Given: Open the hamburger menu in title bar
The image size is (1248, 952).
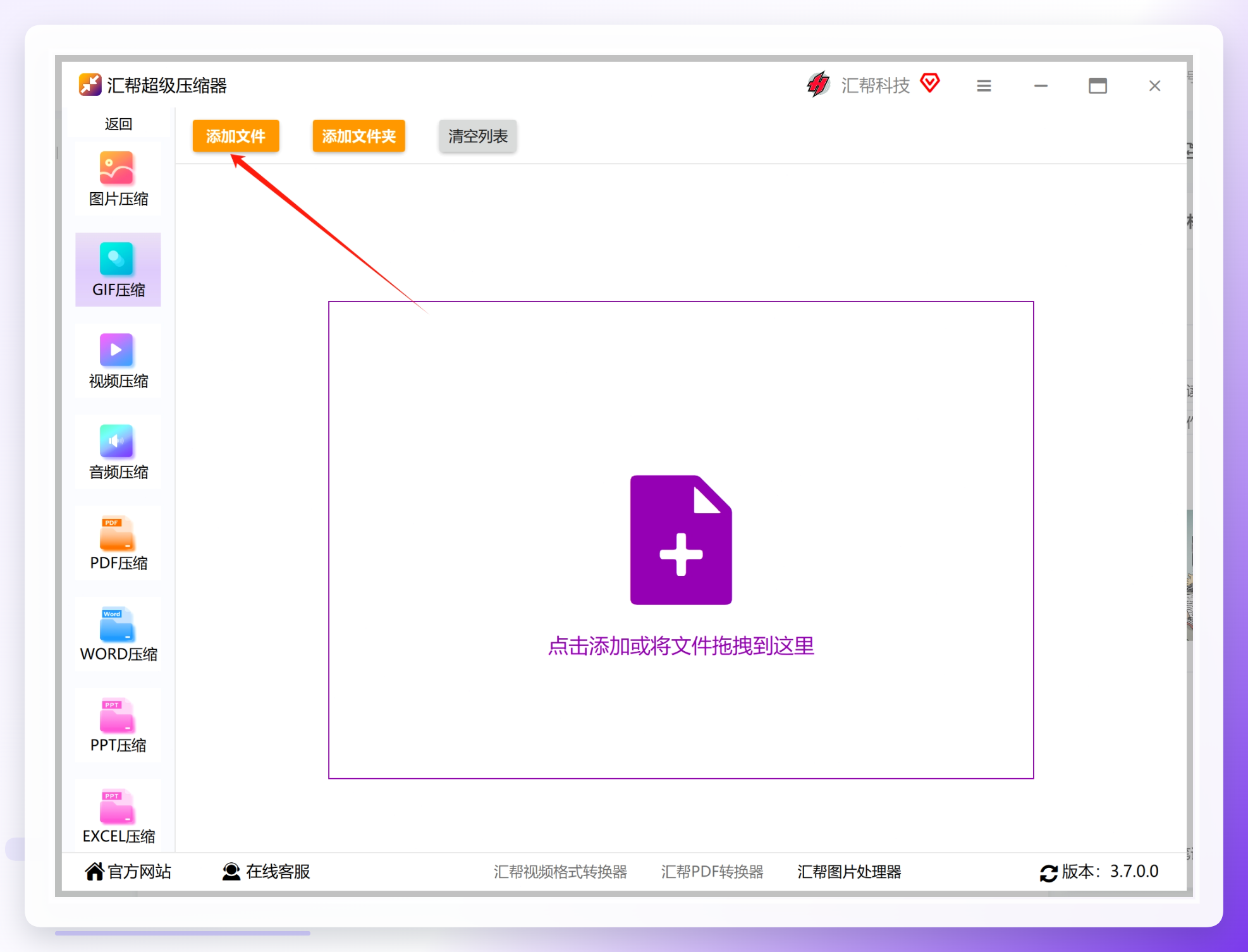Looking at the screenshot, I should pyautogui.click(x=984, y=85).
